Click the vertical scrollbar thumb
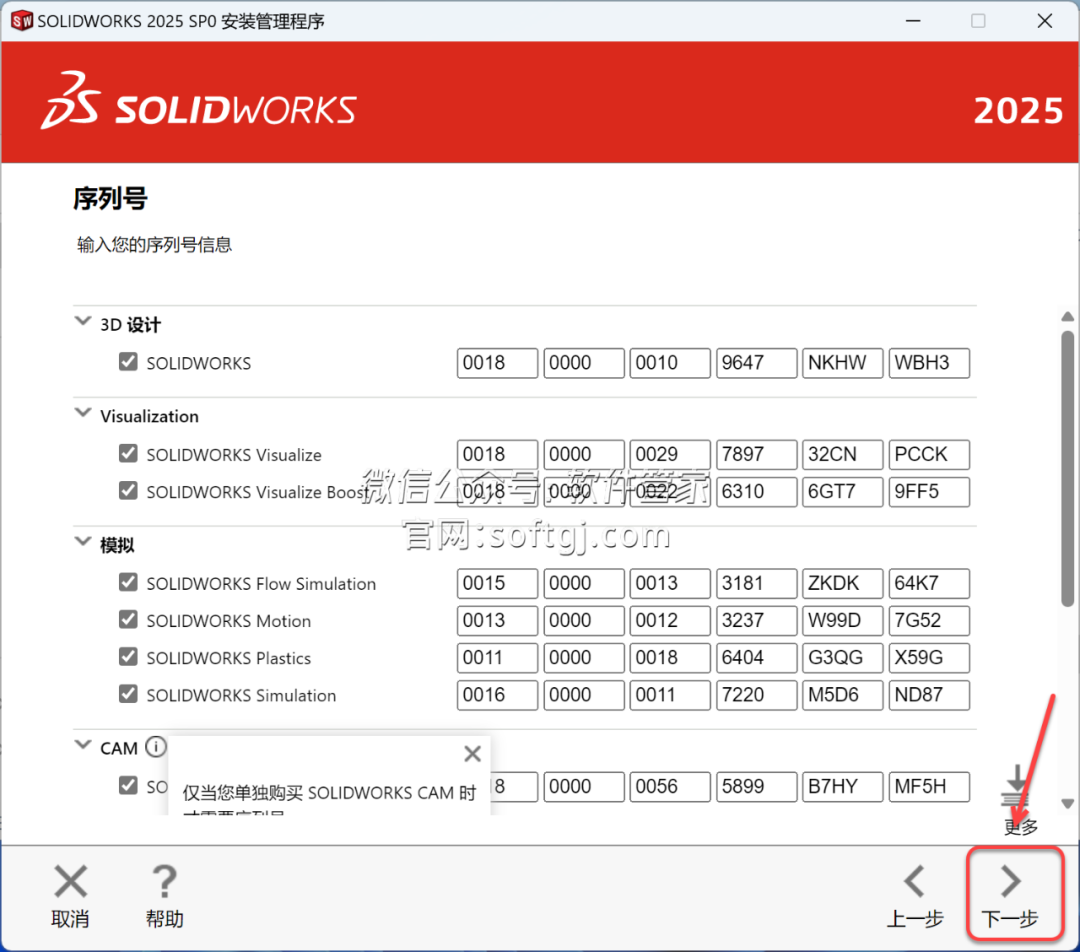The width and height of the screenshot is (1080, 952). 1068,468
